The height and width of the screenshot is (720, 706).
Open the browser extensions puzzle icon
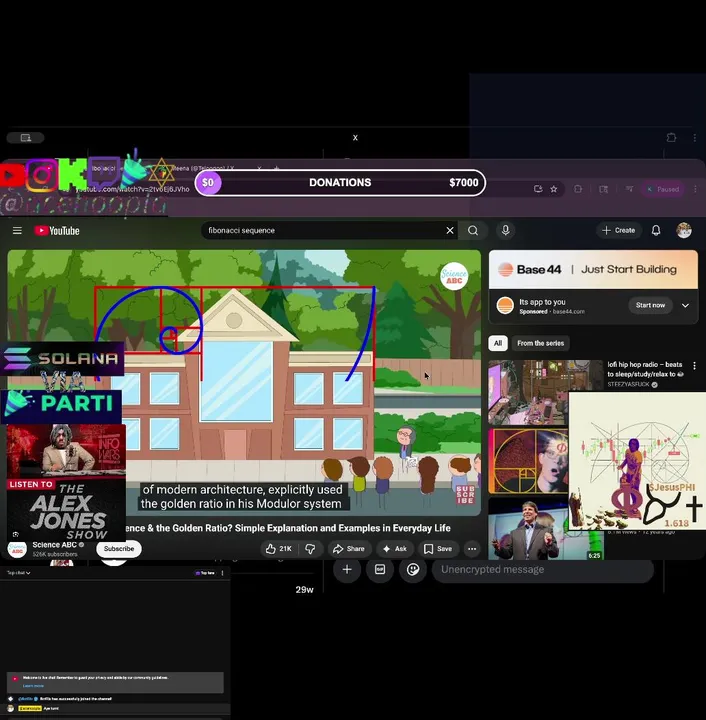pos(578,189)
